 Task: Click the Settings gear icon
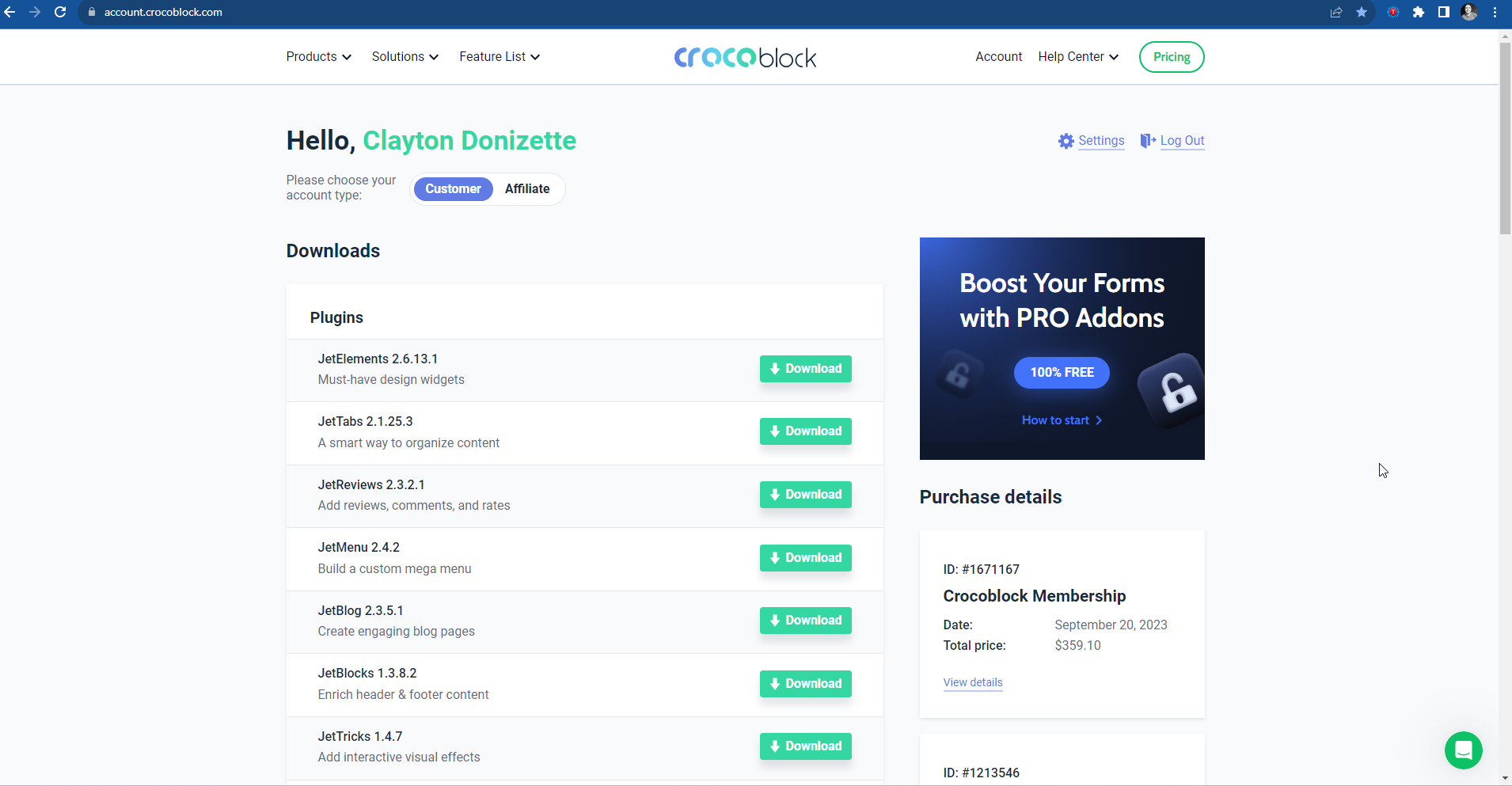click(1066, 141)
